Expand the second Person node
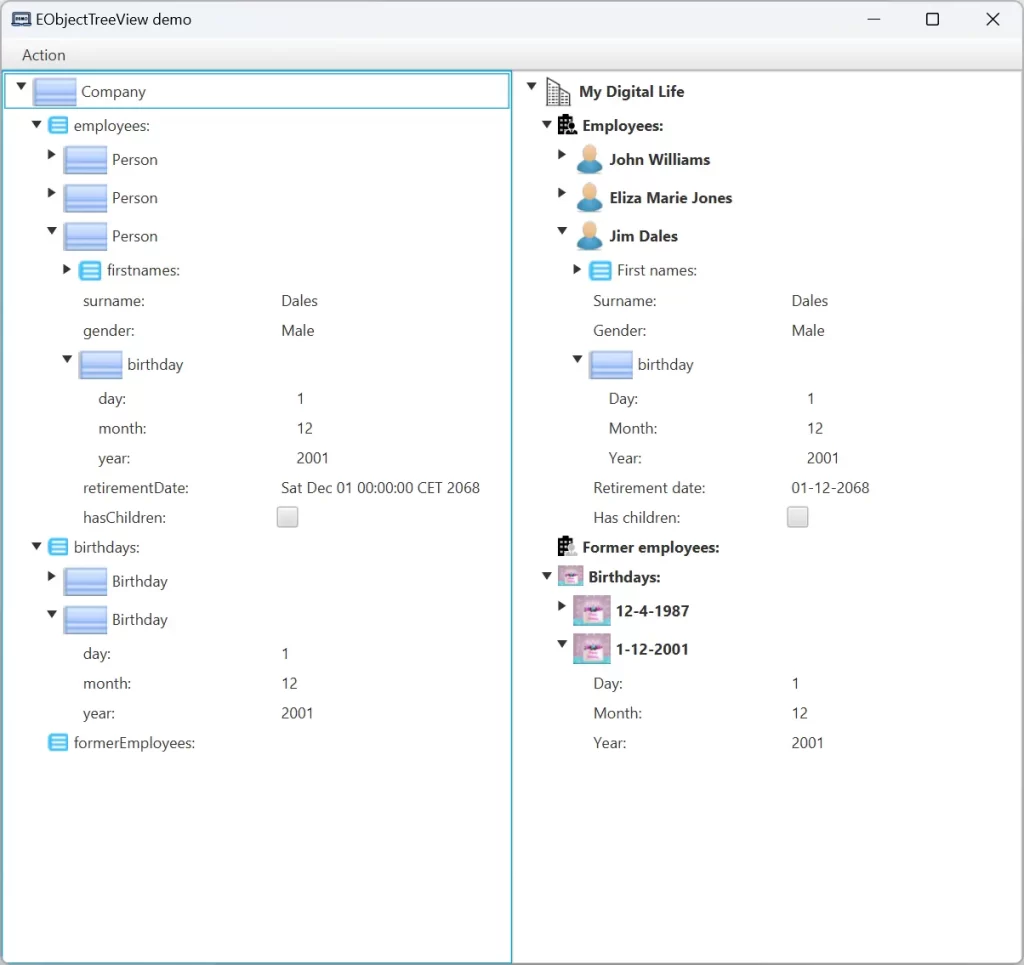The image size is (1024, 965). (52, 193)
